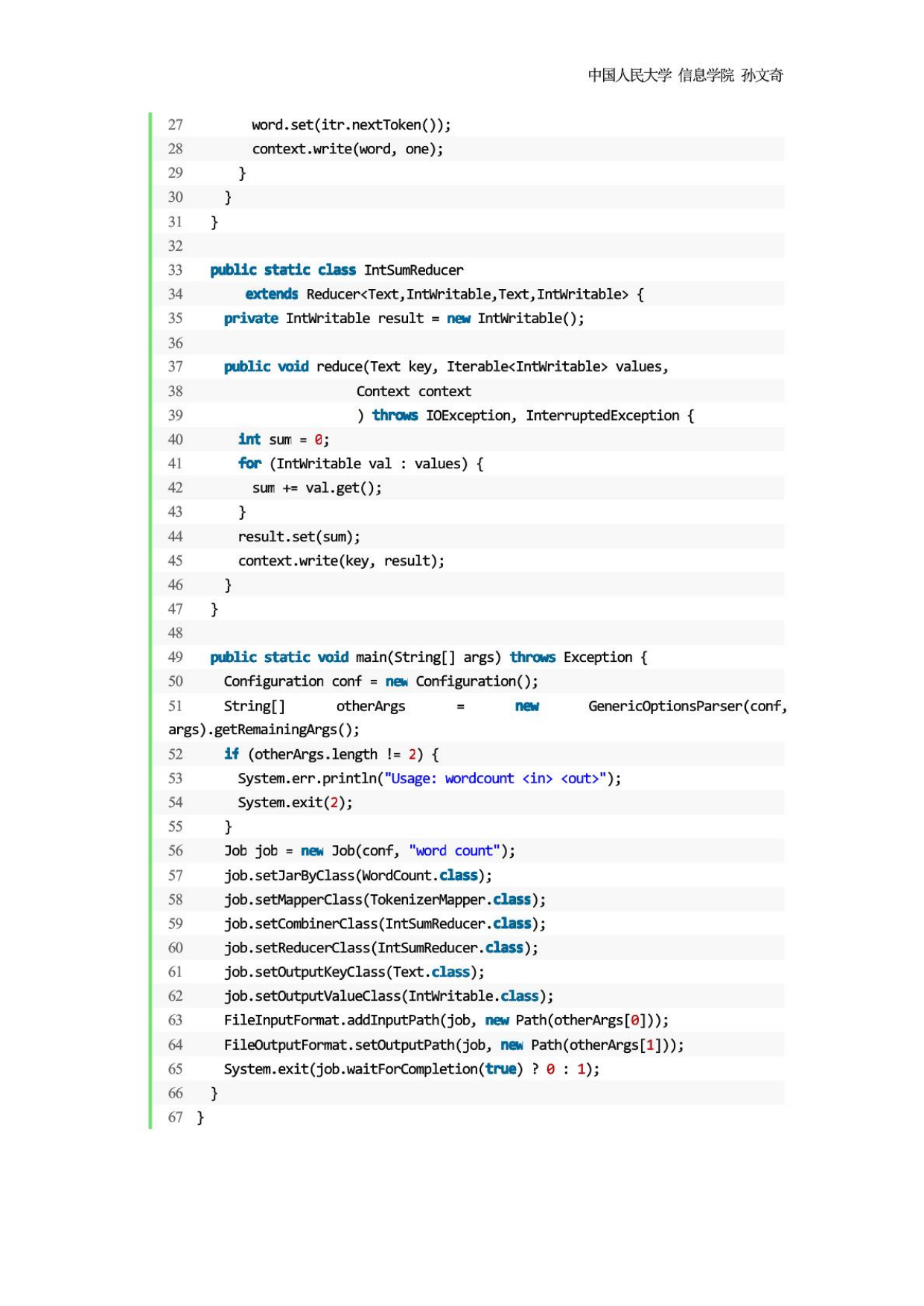Viewport: 924px width, 1306px height.
Task: Click the line int sum = 0;
Action: pyautogui.click(x=284, y=440)
